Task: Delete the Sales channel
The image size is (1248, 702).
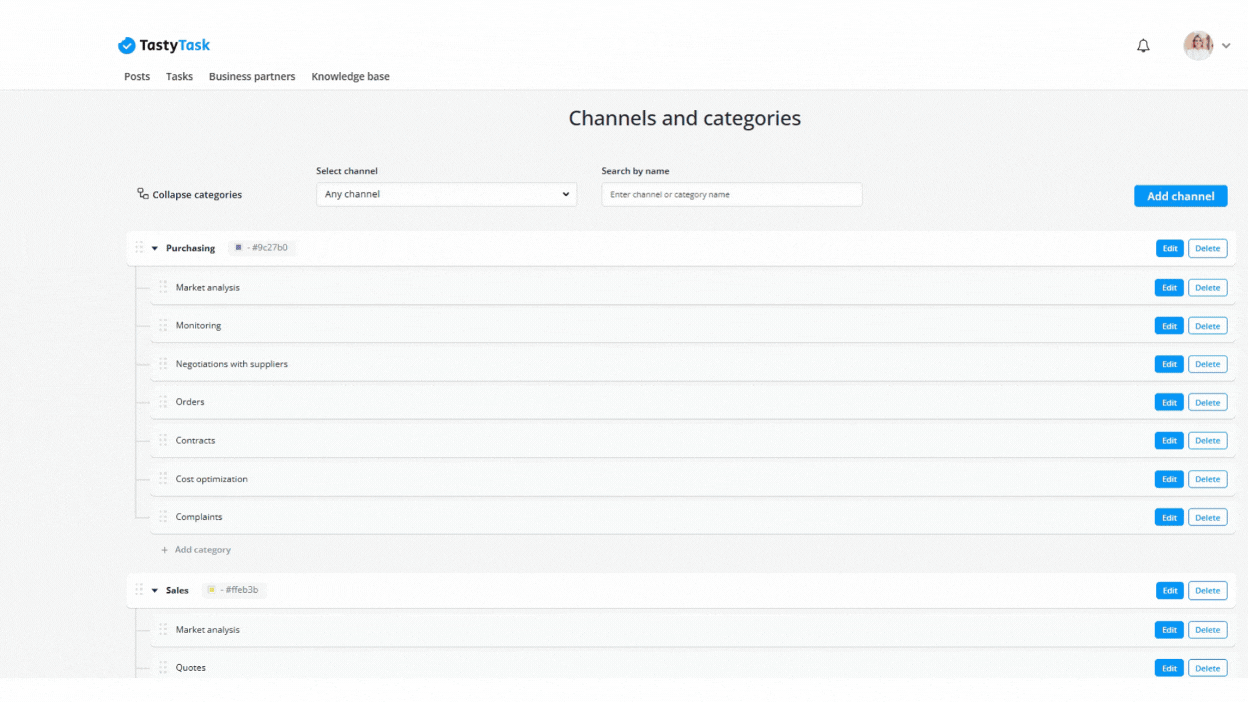Action: click(1207, 591)
